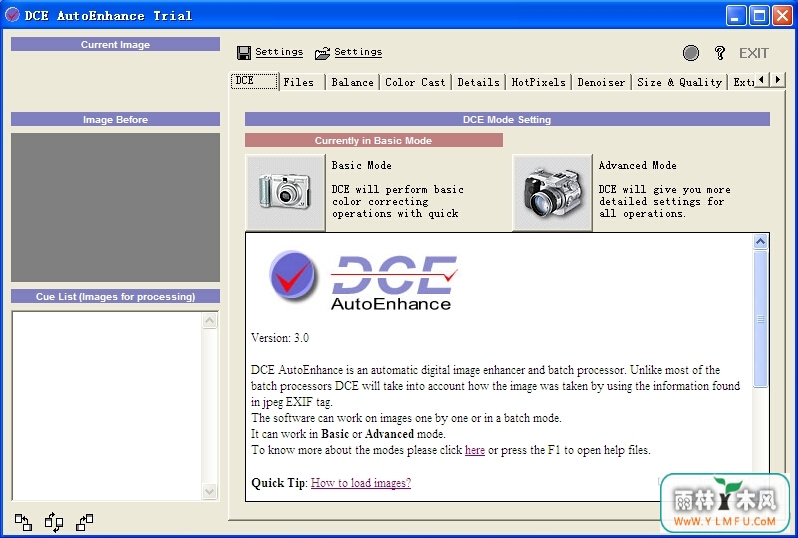Viewport: 798px width, 538px height.
Task: Open the Balance tab
Action: click(x=352, y=82)
